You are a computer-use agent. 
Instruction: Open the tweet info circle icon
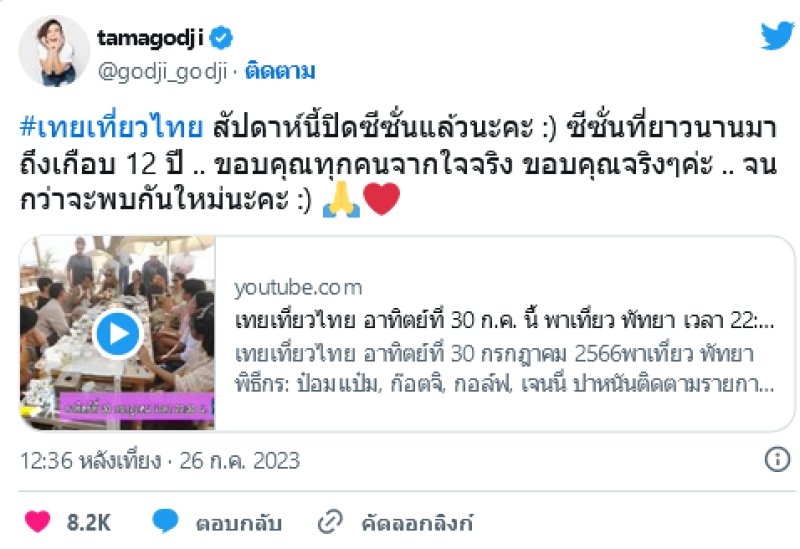pos(777,459)
